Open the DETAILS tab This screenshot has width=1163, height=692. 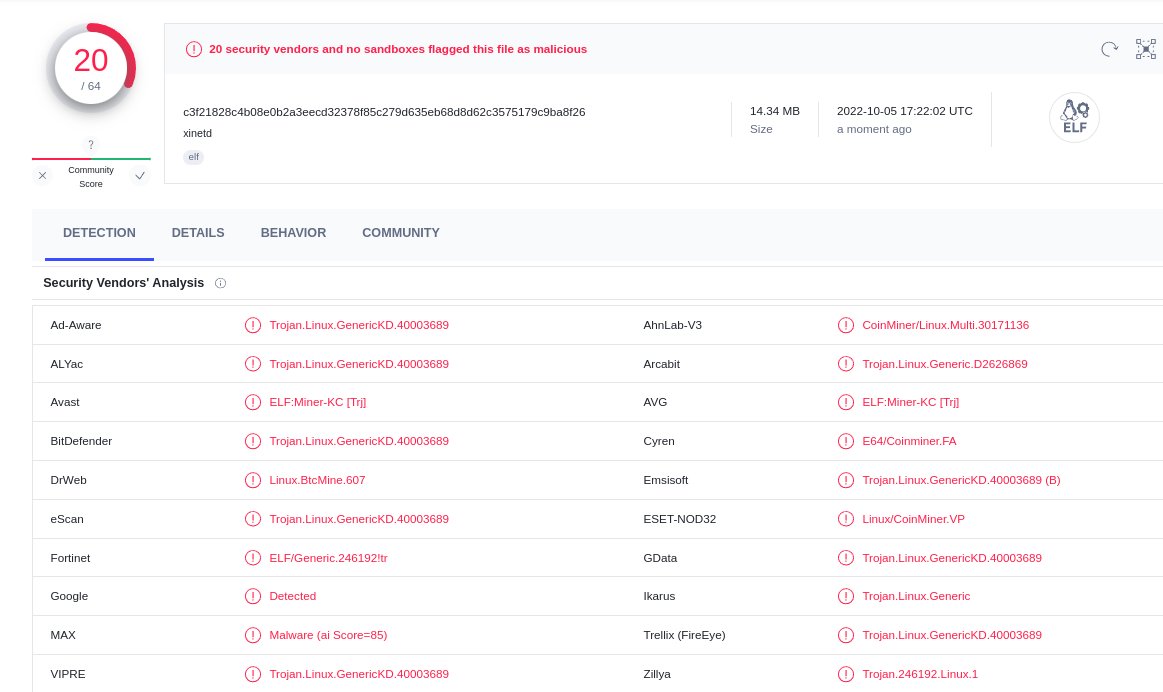[198, 233]
